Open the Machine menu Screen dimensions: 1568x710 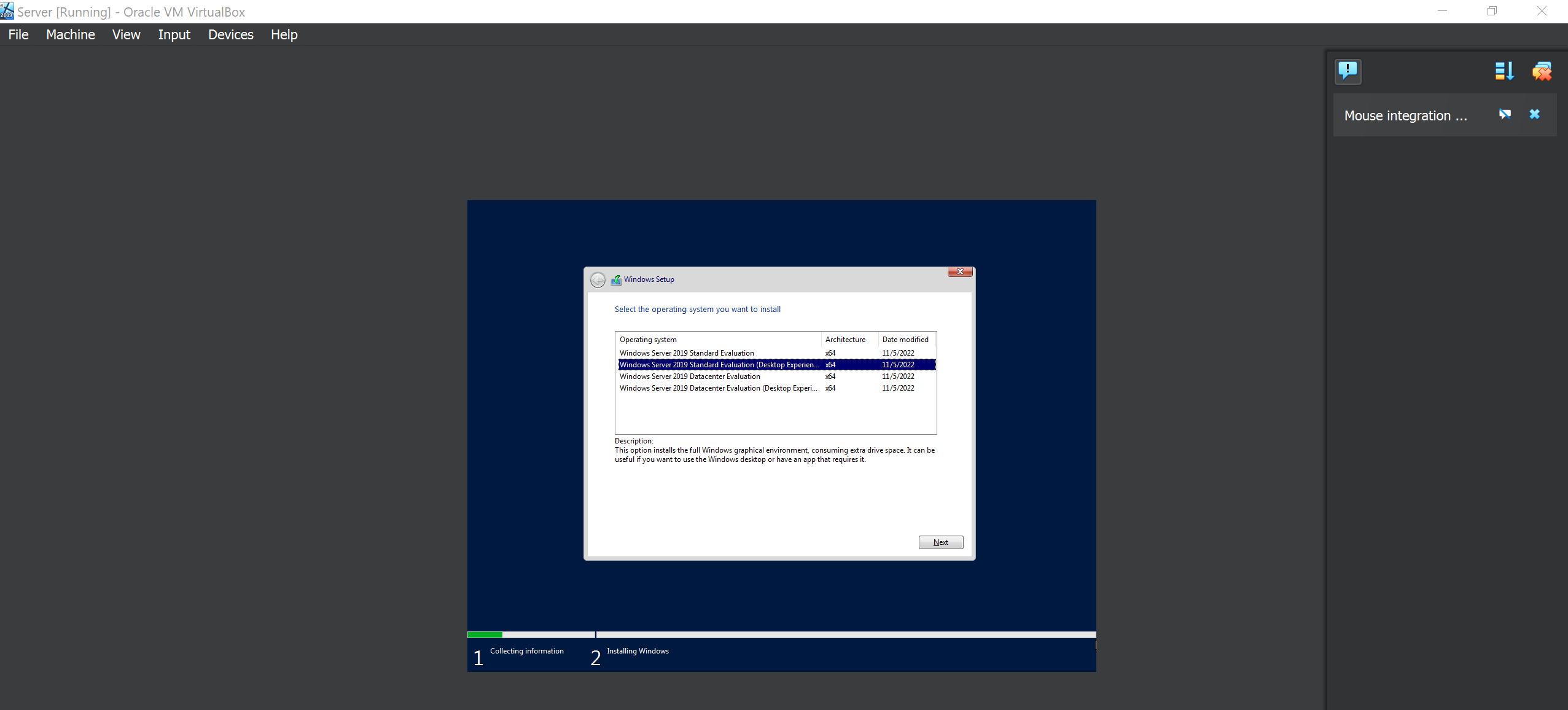click(71, 34)
